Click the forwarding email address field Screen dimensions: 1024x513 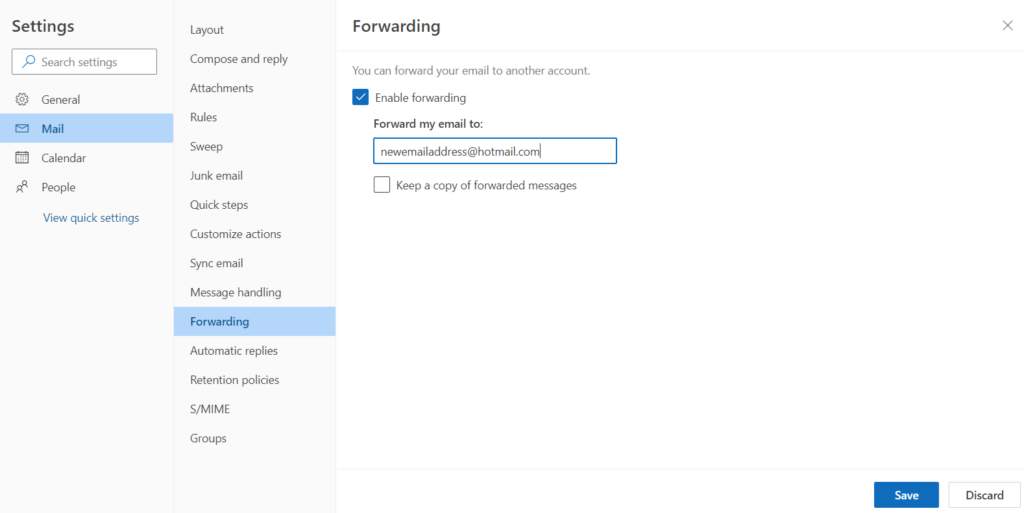[495, 151]
